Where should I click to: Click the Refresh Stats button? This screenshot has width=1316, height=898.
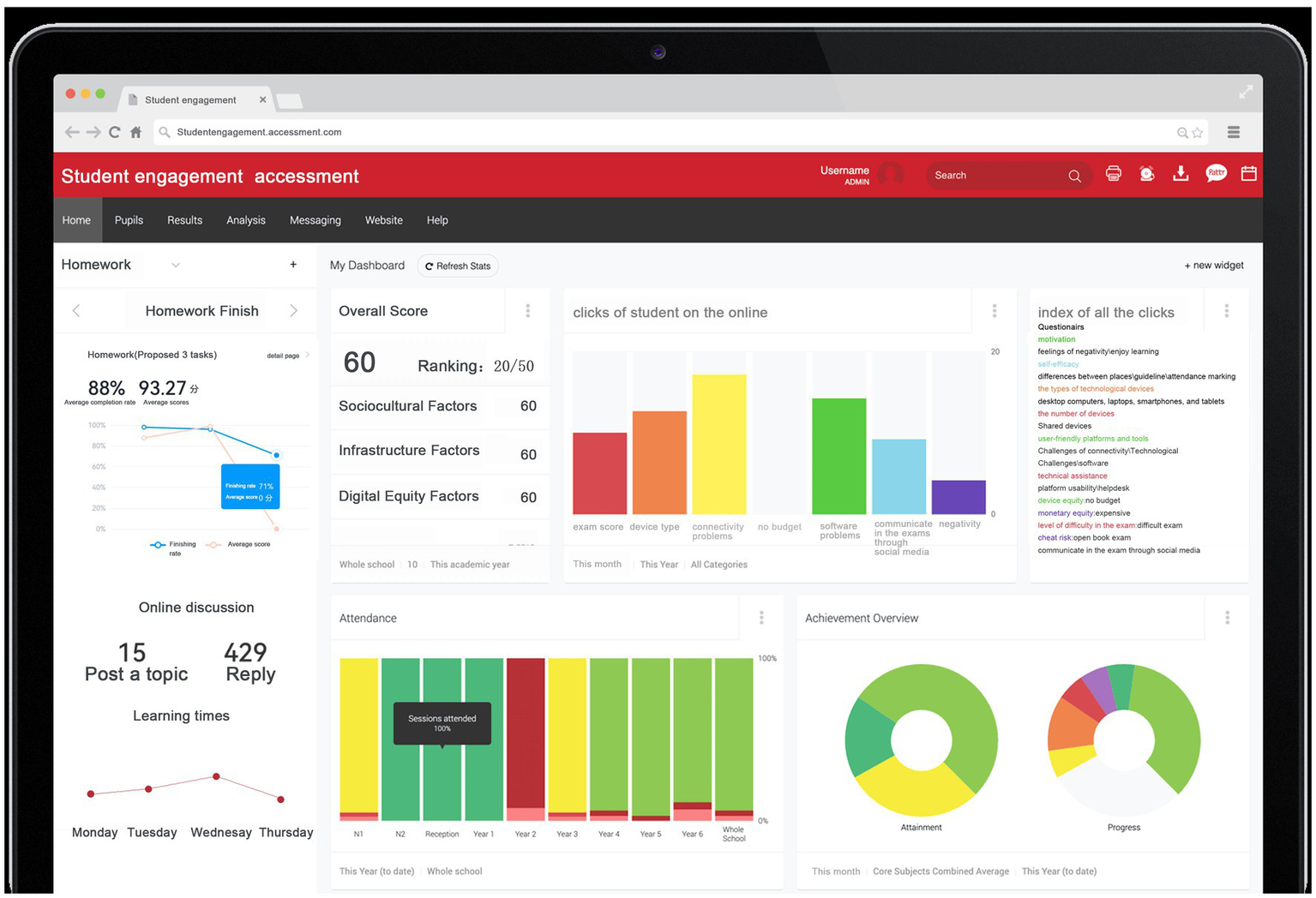458,266
